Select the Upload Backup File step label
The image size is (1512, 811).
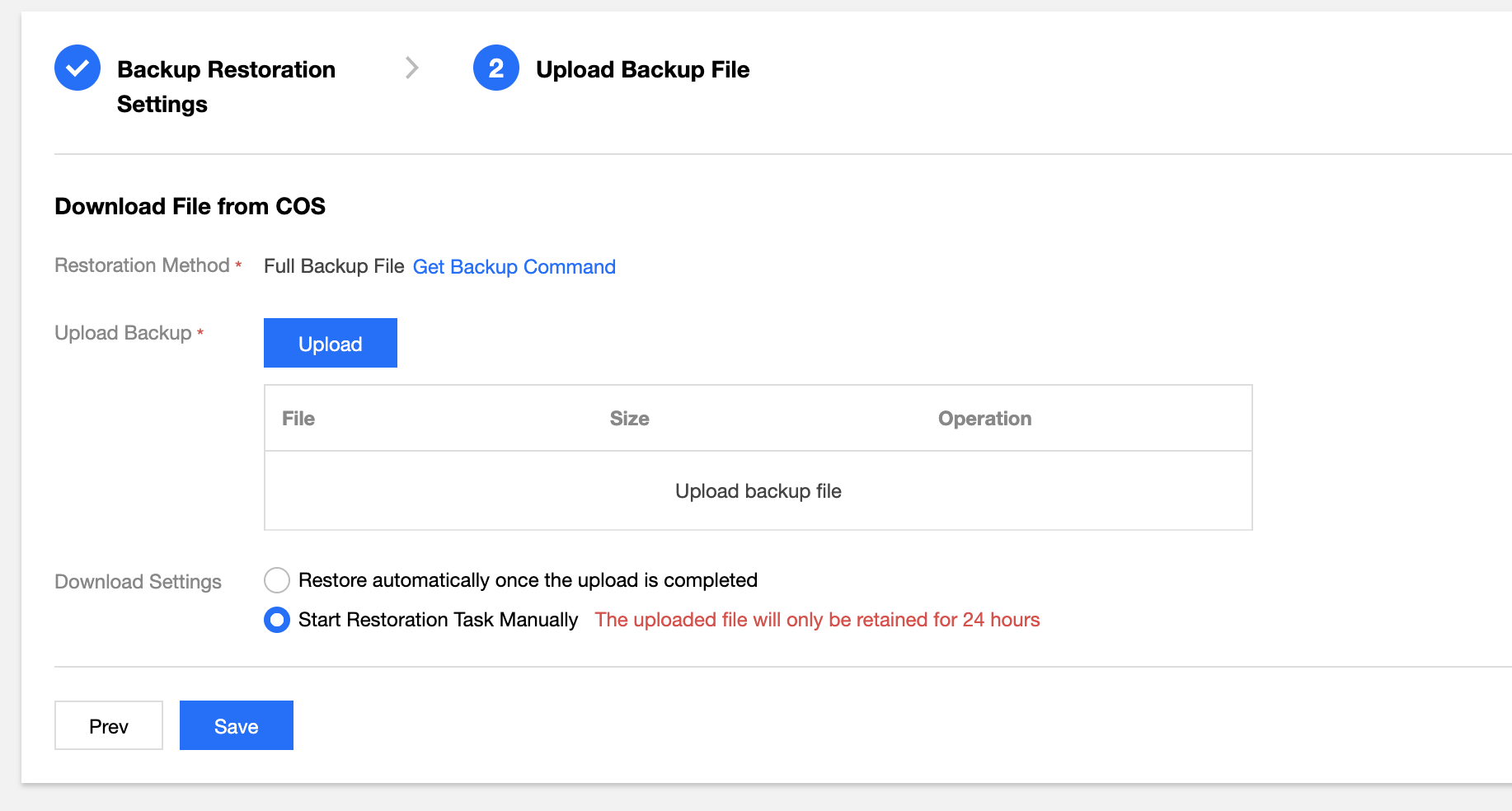point(642,69)
